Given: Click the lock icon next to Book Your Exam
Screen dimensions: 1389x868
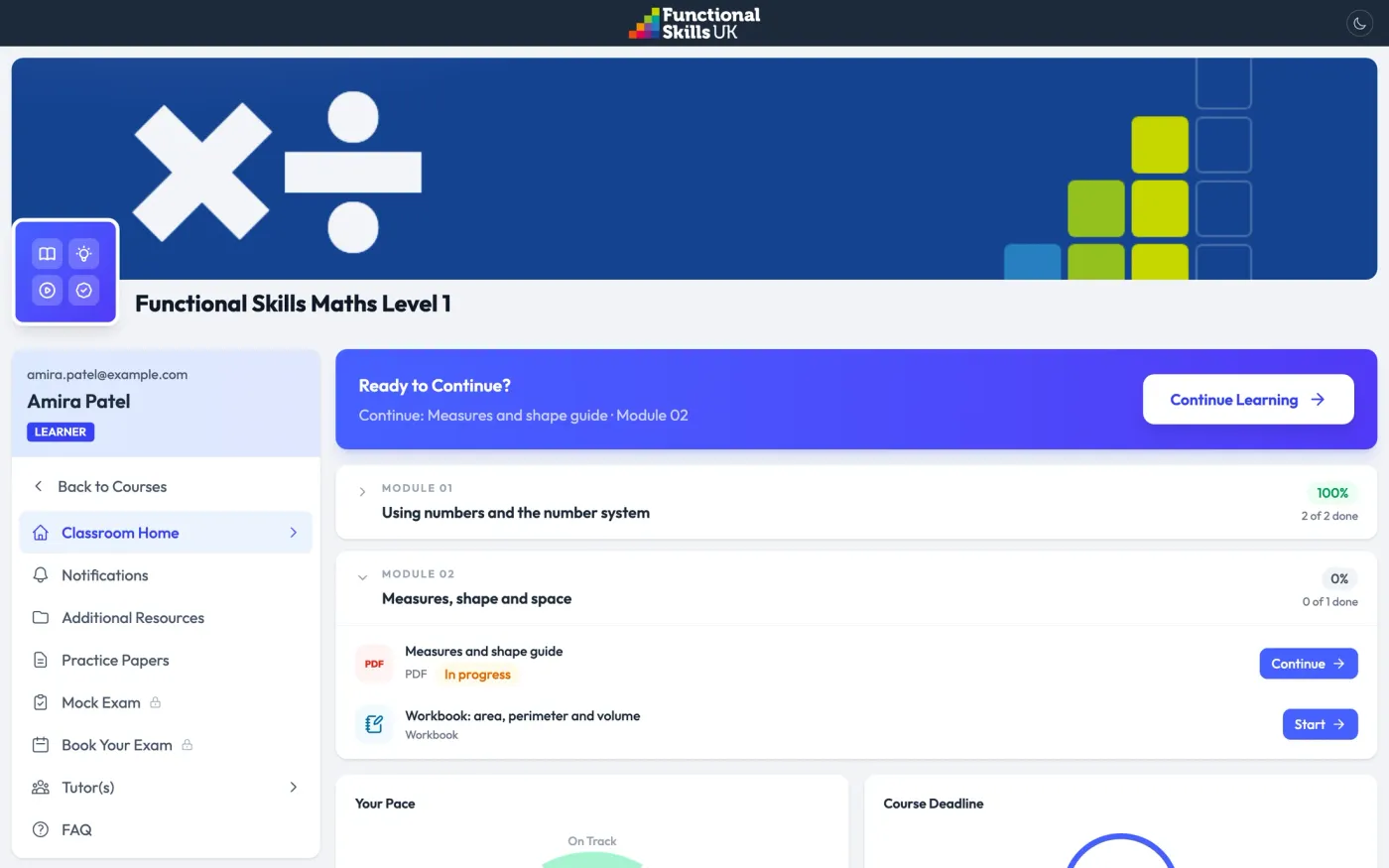Looking at the screenshot, I should point(188,745).
